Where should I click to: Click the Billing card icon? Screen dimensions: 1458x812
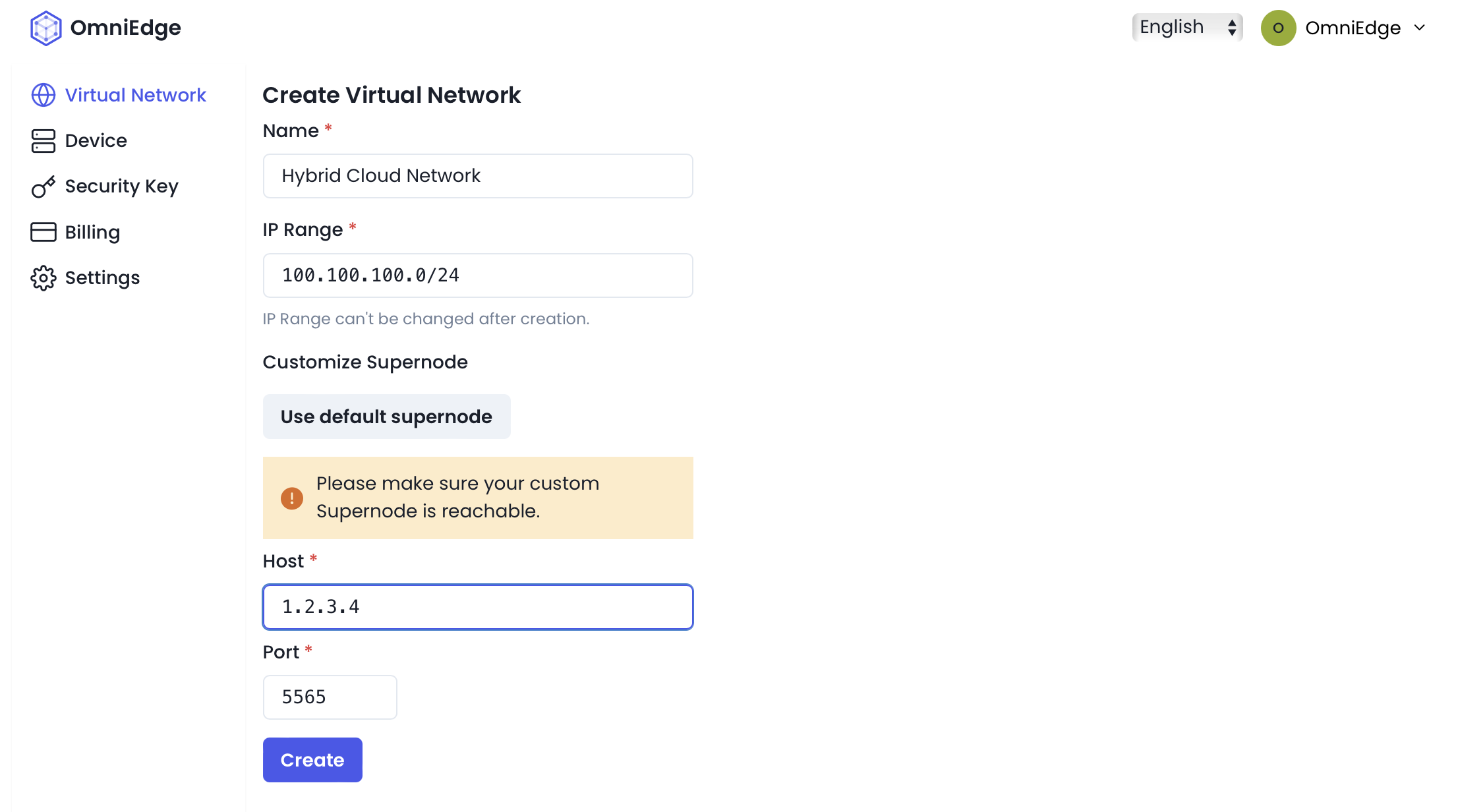44,232
